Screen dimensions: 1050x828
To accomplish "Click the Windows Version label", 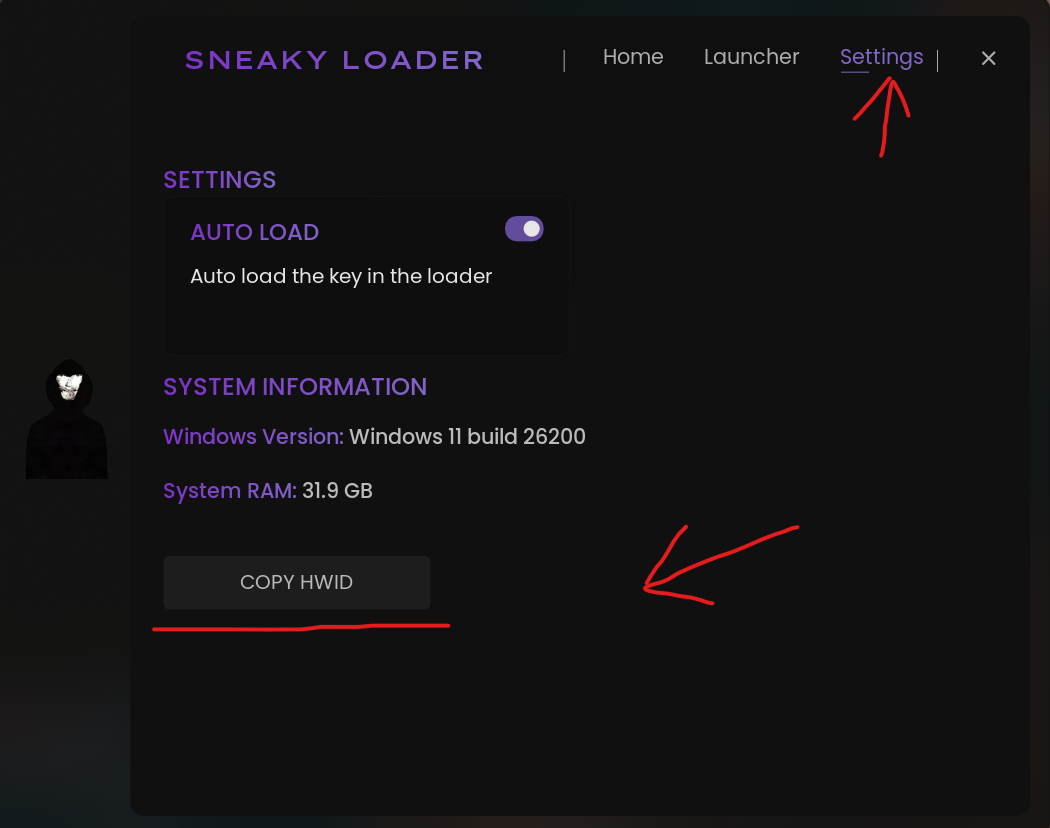I will point(253,437).
